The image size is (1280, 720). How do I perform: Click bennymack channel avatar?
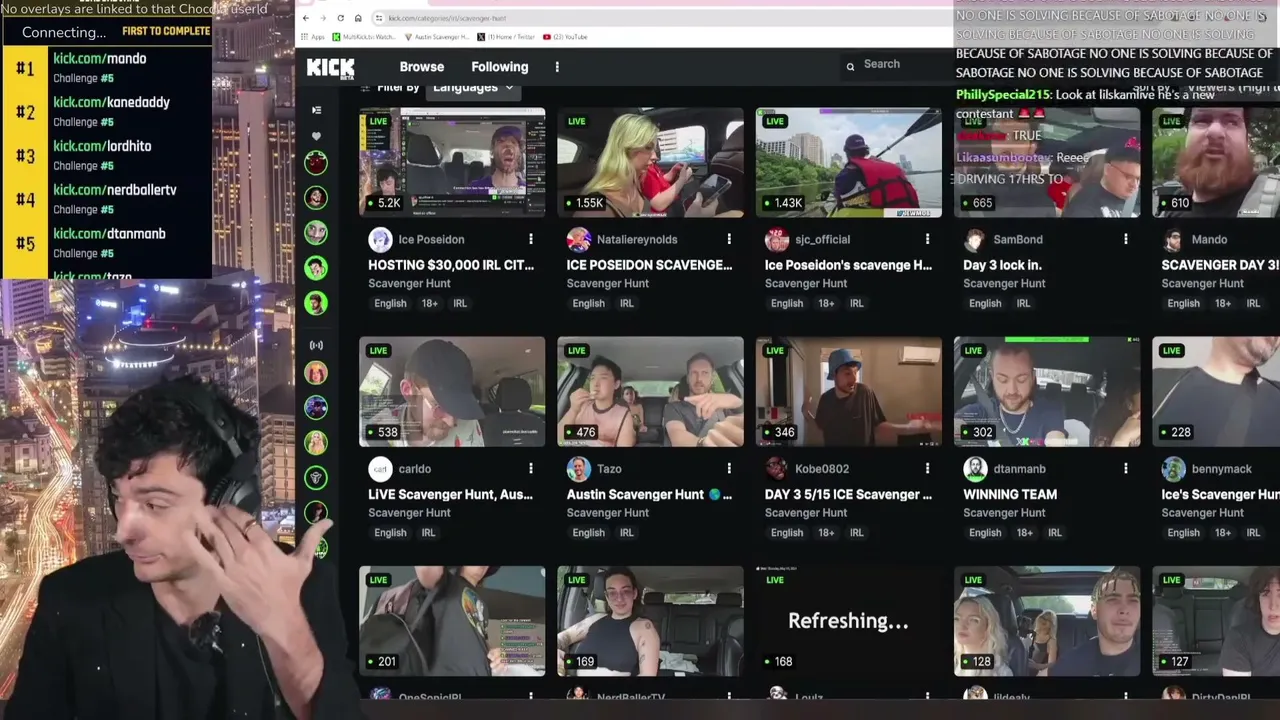[1173, 468]
